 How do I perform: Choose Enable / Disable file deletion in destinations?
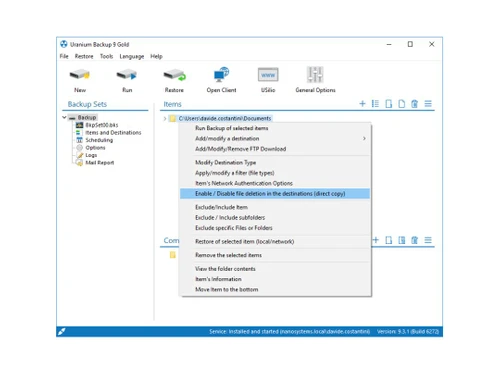(275, 193)
